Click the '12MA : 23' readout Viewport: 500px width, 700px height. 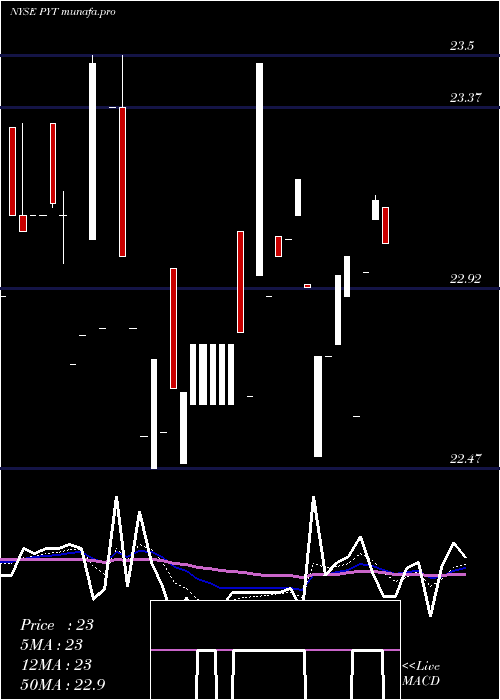point(56,665)
